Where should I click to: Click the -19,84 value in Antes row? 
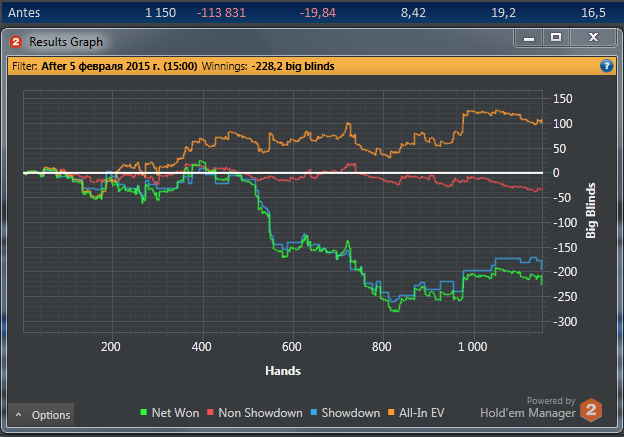pos(318,13)
